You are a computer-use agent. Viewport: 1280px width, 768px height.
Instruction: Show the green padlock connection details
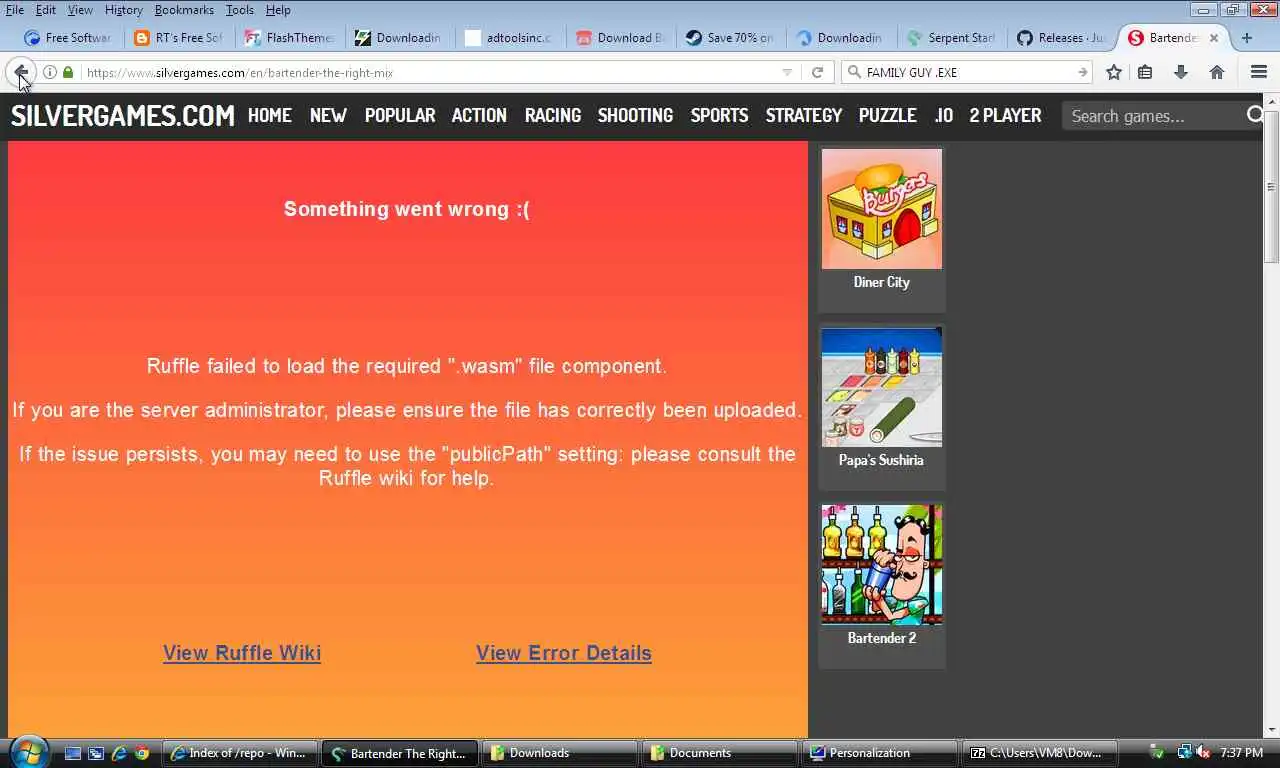(x=68, y=72)
